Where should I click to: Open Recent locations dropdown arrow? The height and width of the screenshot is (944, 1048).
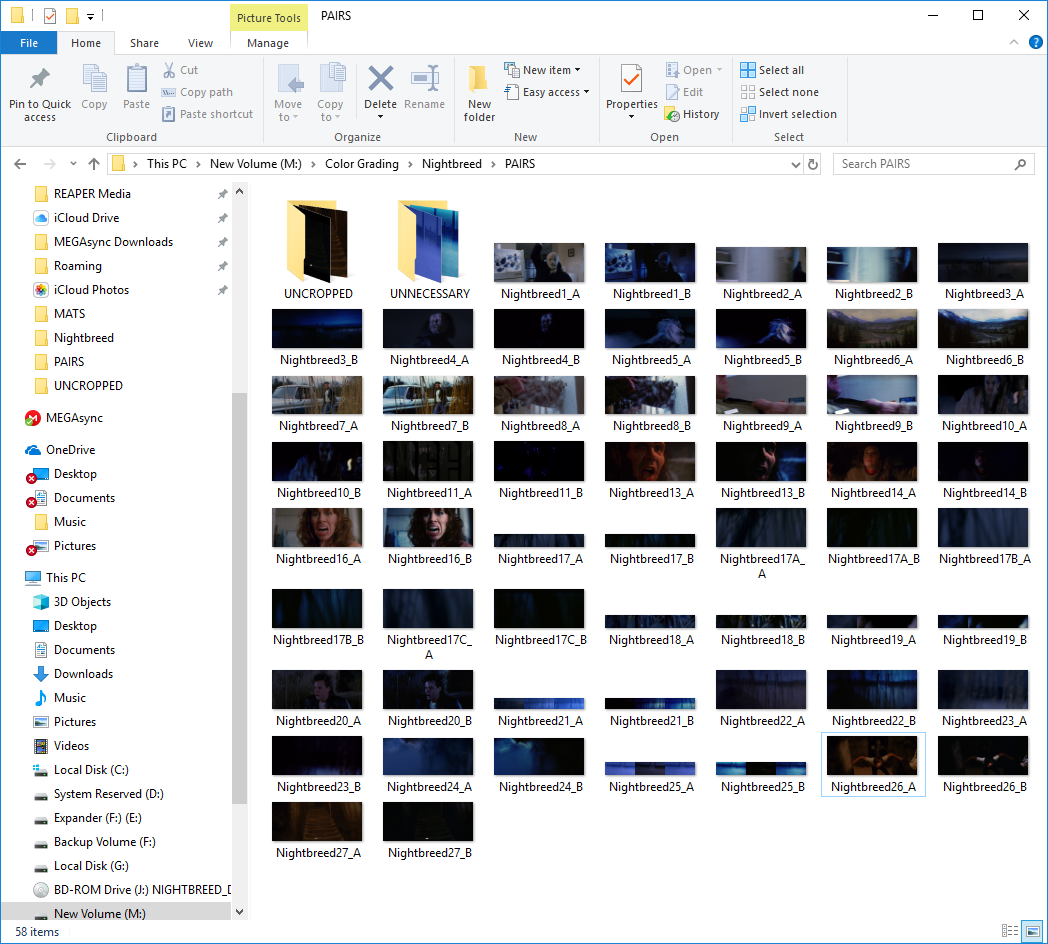pyautogui.click(x=73, y=164)
